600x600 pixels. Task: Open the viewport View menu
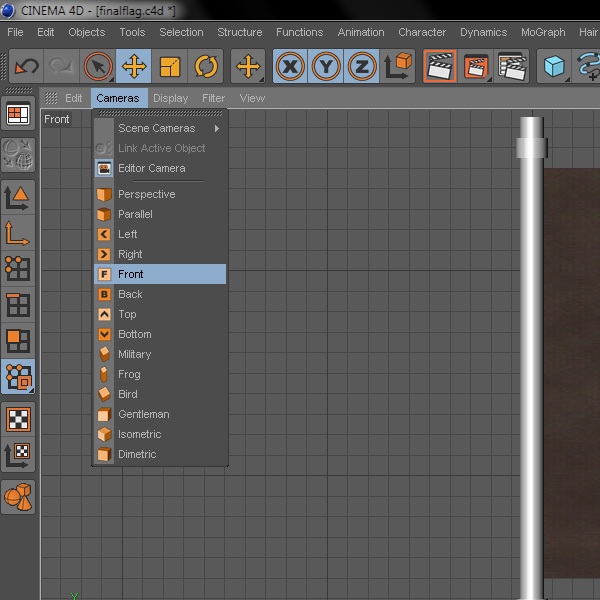click(x=253, y=98)
